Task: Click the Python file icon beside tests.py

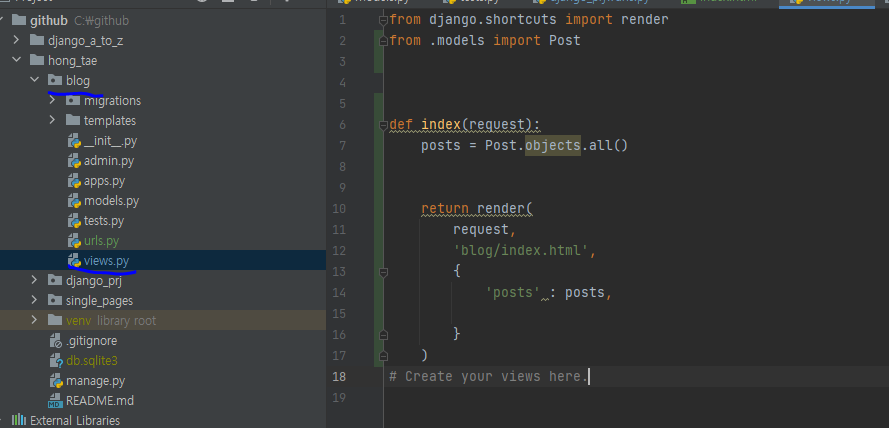Action: pyautogui.click(x=74, y=221)
